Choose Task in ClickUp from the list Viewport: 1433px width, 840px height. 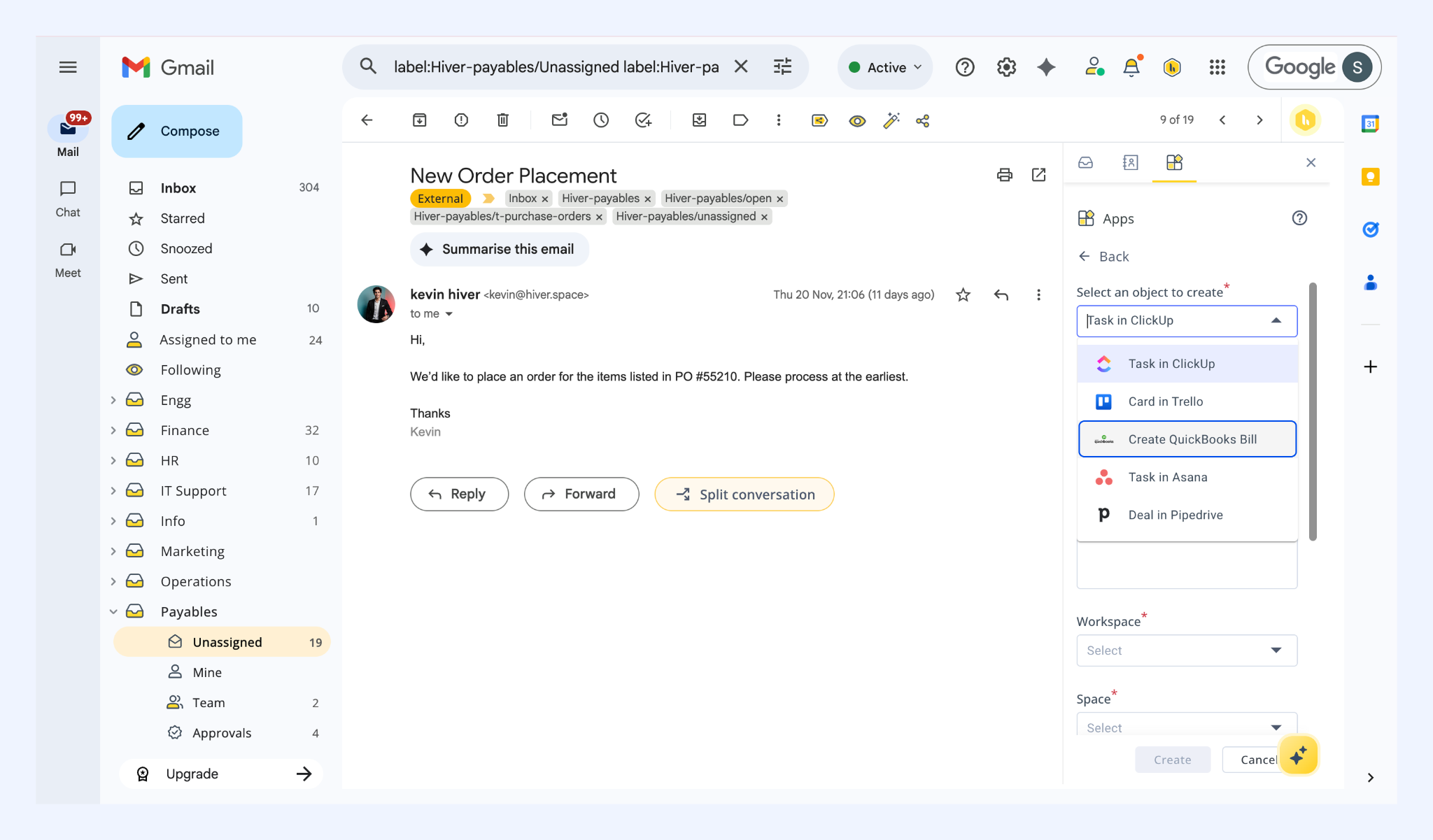[x=1187, y=364]
